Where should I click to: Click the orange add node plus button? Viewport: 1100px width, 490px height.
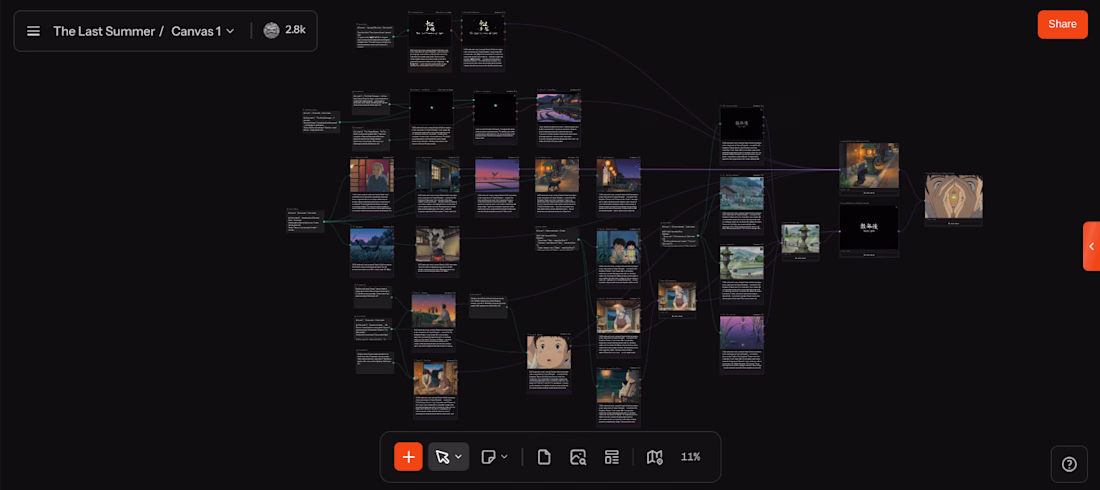[408, 457]
